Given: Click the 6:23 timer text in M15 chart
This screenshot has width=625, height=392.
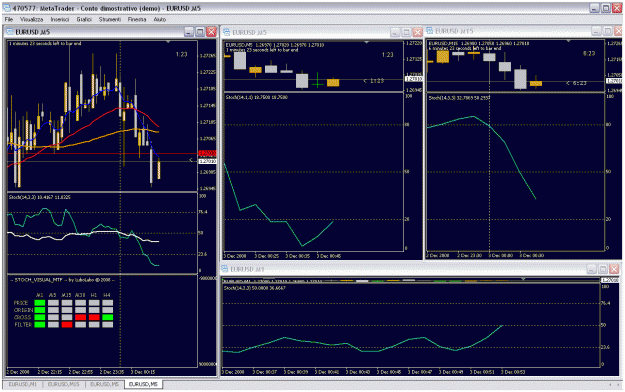Looking at the screenshot, I should 589,53.
